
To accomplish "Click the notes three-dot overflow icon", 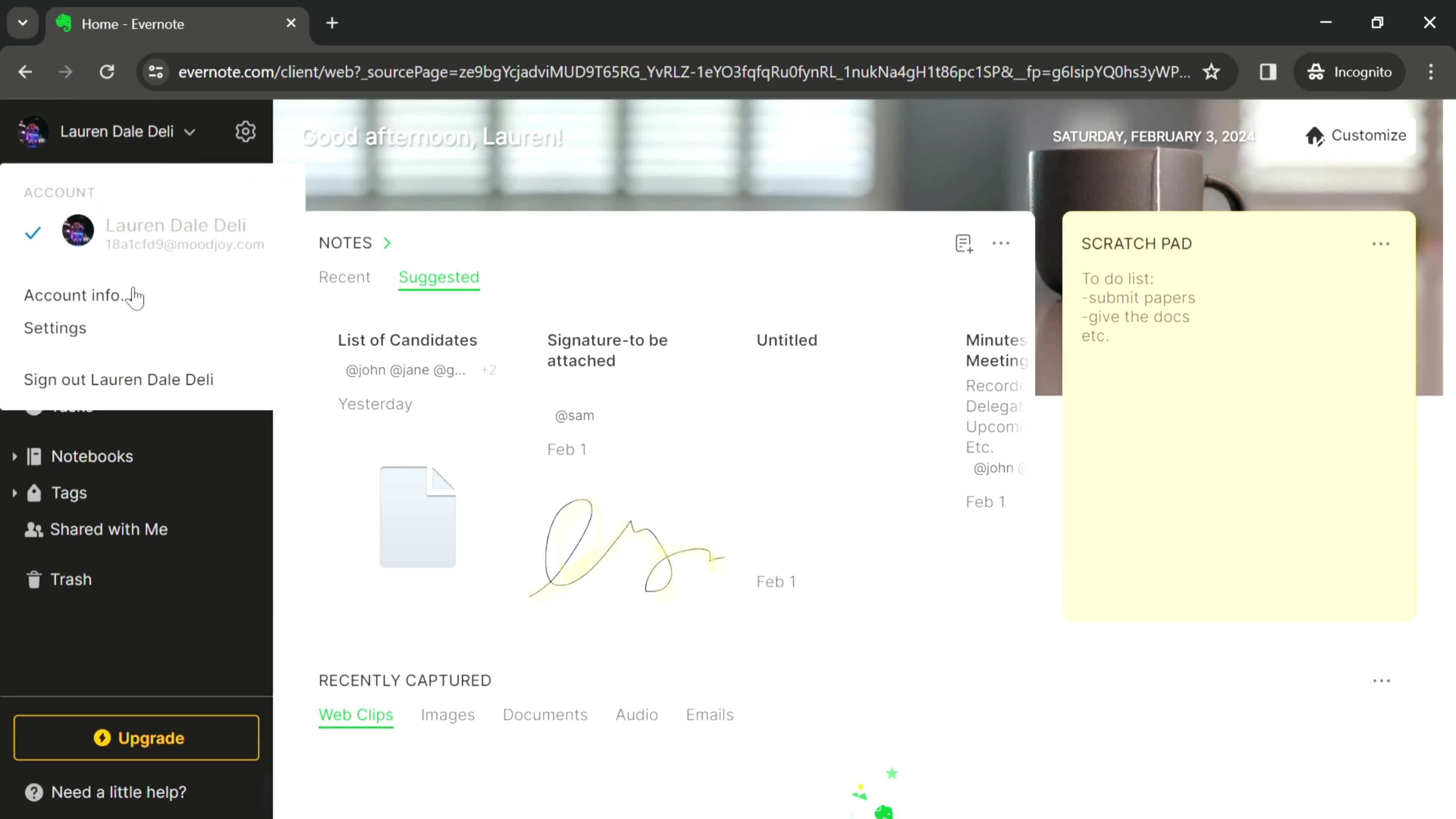I will pos(1001,243).
